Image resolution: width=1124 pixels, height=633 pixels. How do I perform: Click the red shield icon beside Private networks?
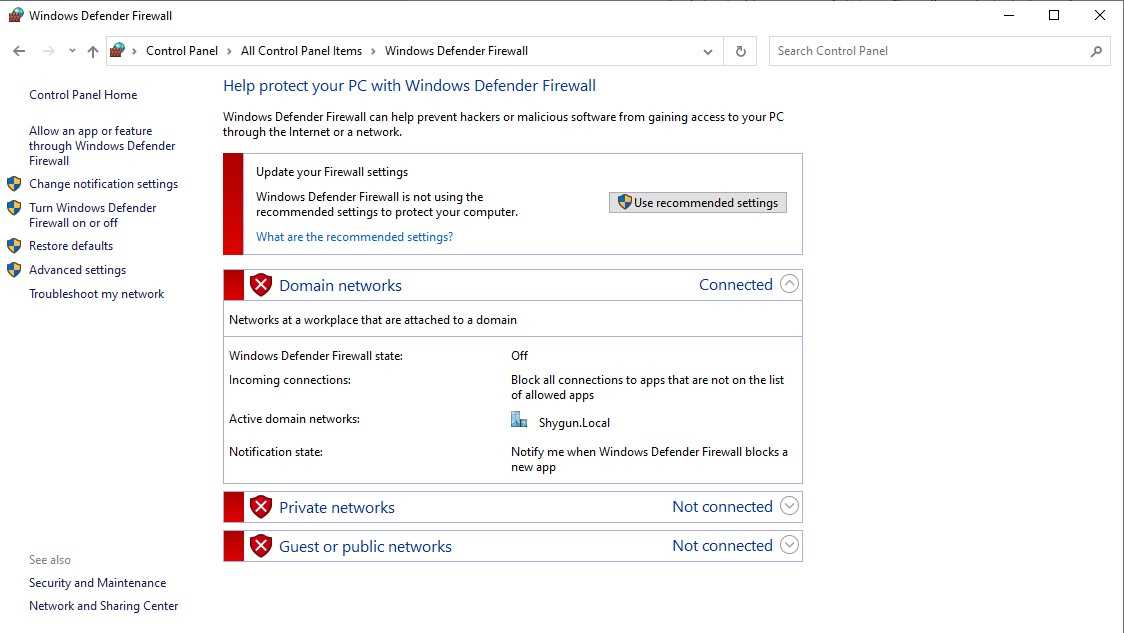(x=261, y=507)
